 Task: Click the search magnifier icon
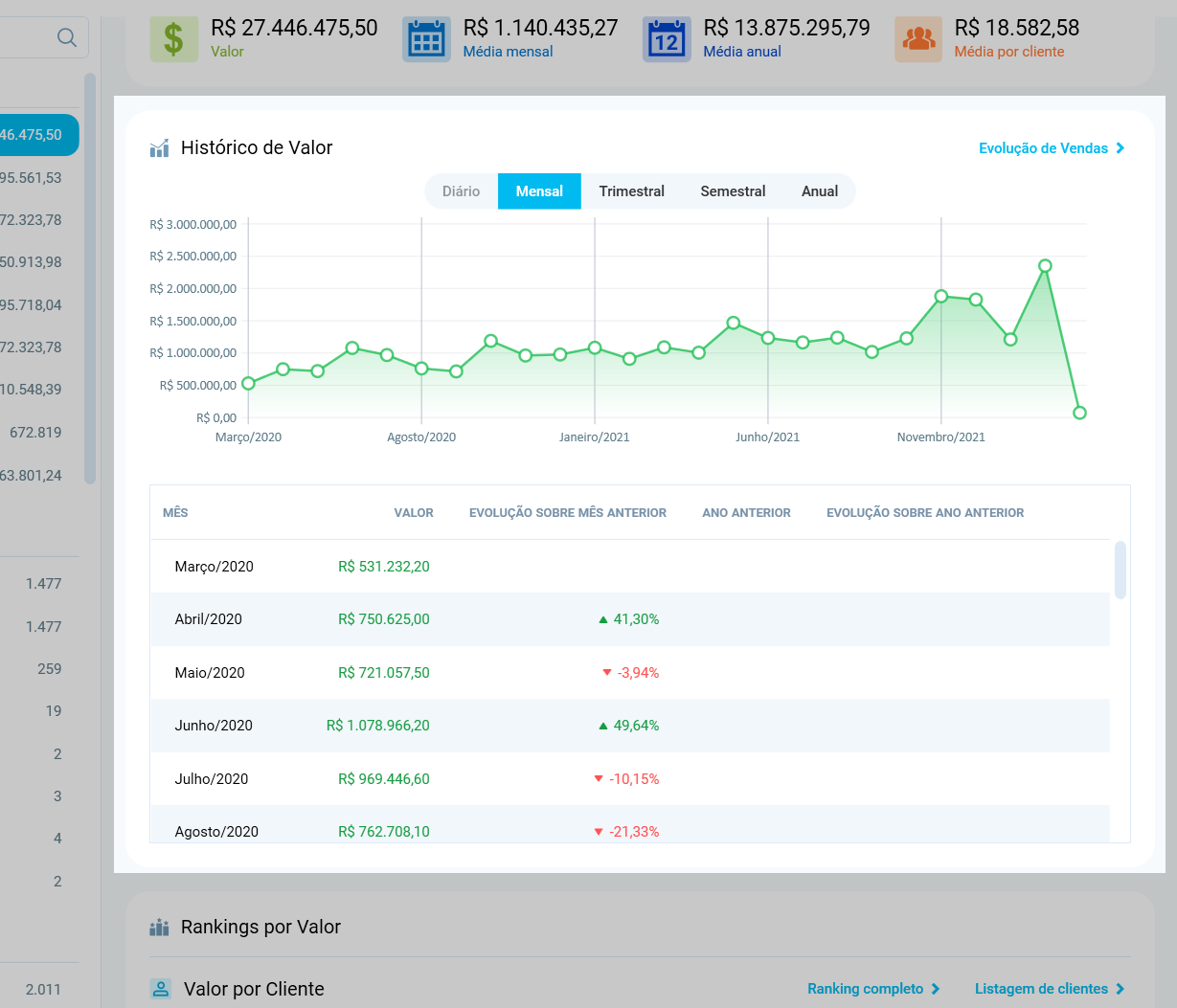[x=66, y=37]
